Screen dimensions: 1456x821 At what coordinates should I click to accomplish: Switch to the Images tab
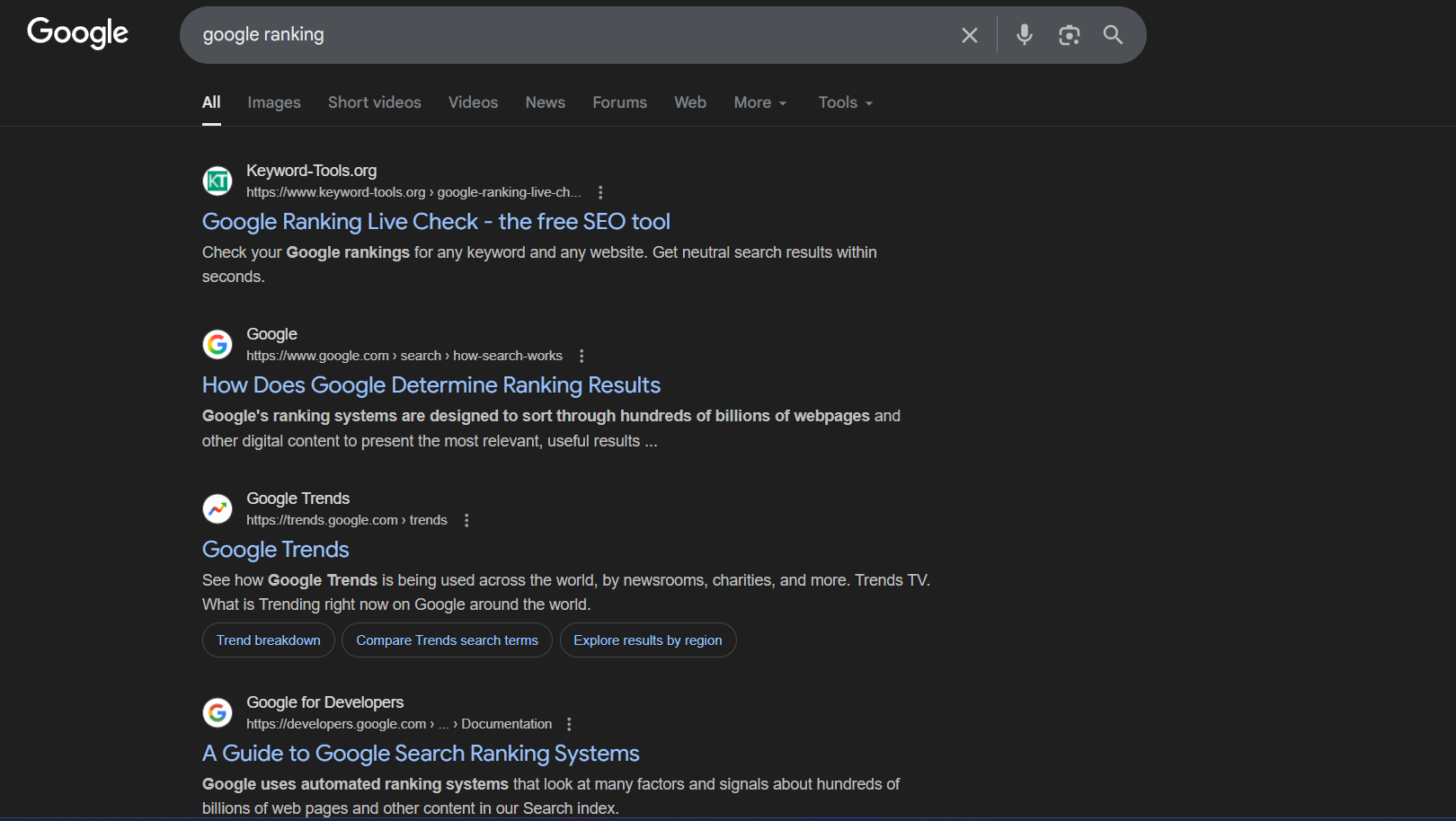click(x=274, y=102)
